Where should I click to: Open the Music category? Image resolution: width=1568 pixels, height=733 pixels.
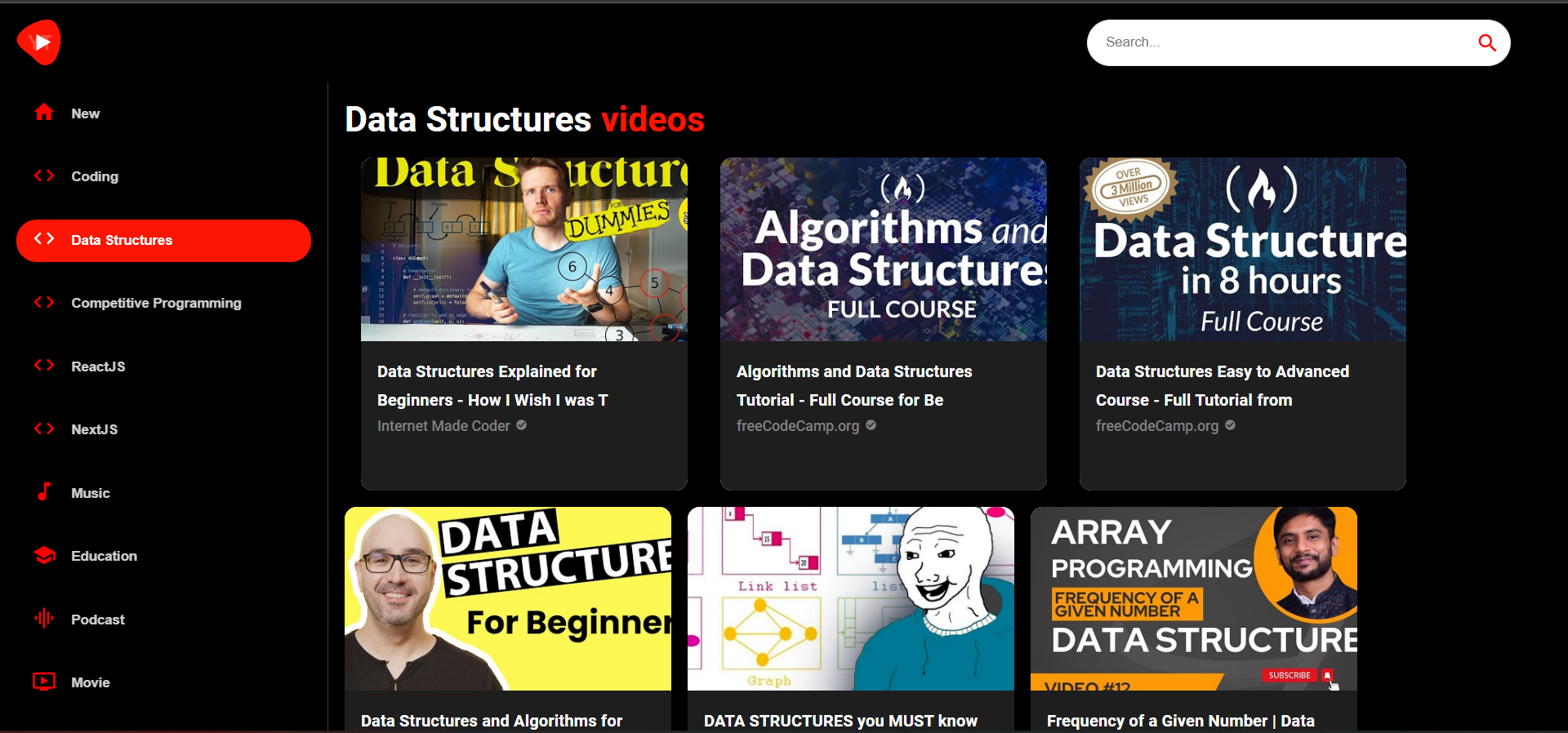163,493
